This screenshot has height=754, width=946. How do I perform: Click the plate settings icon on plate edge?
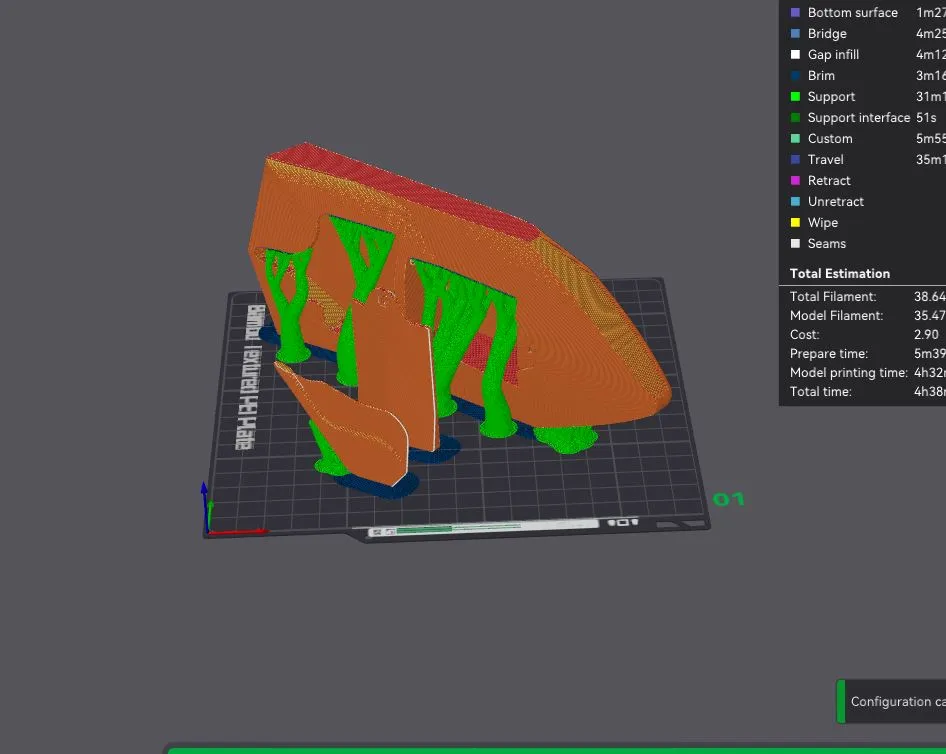click(x=625, y=521)
